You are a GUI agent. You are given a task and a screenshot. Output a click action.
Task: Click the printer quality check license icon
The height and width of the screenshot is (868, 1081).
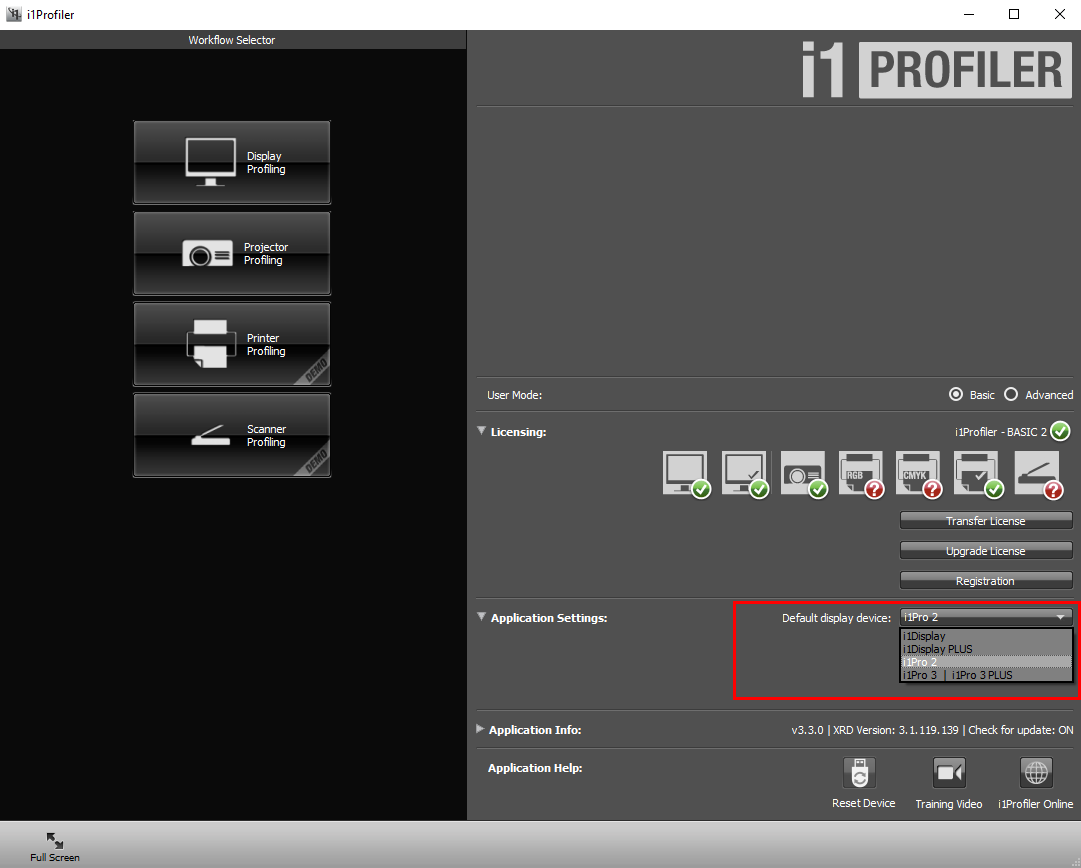[978, 474]
